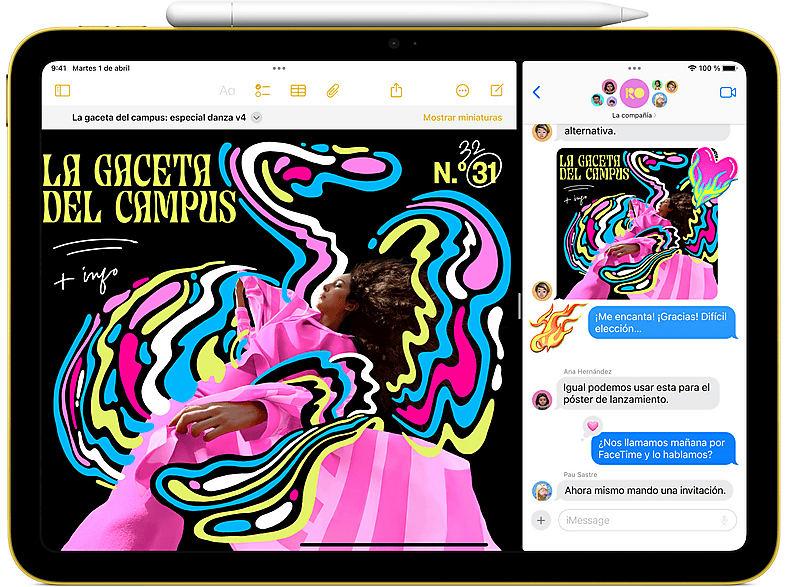Open the Aa text format options

[227, 91]
